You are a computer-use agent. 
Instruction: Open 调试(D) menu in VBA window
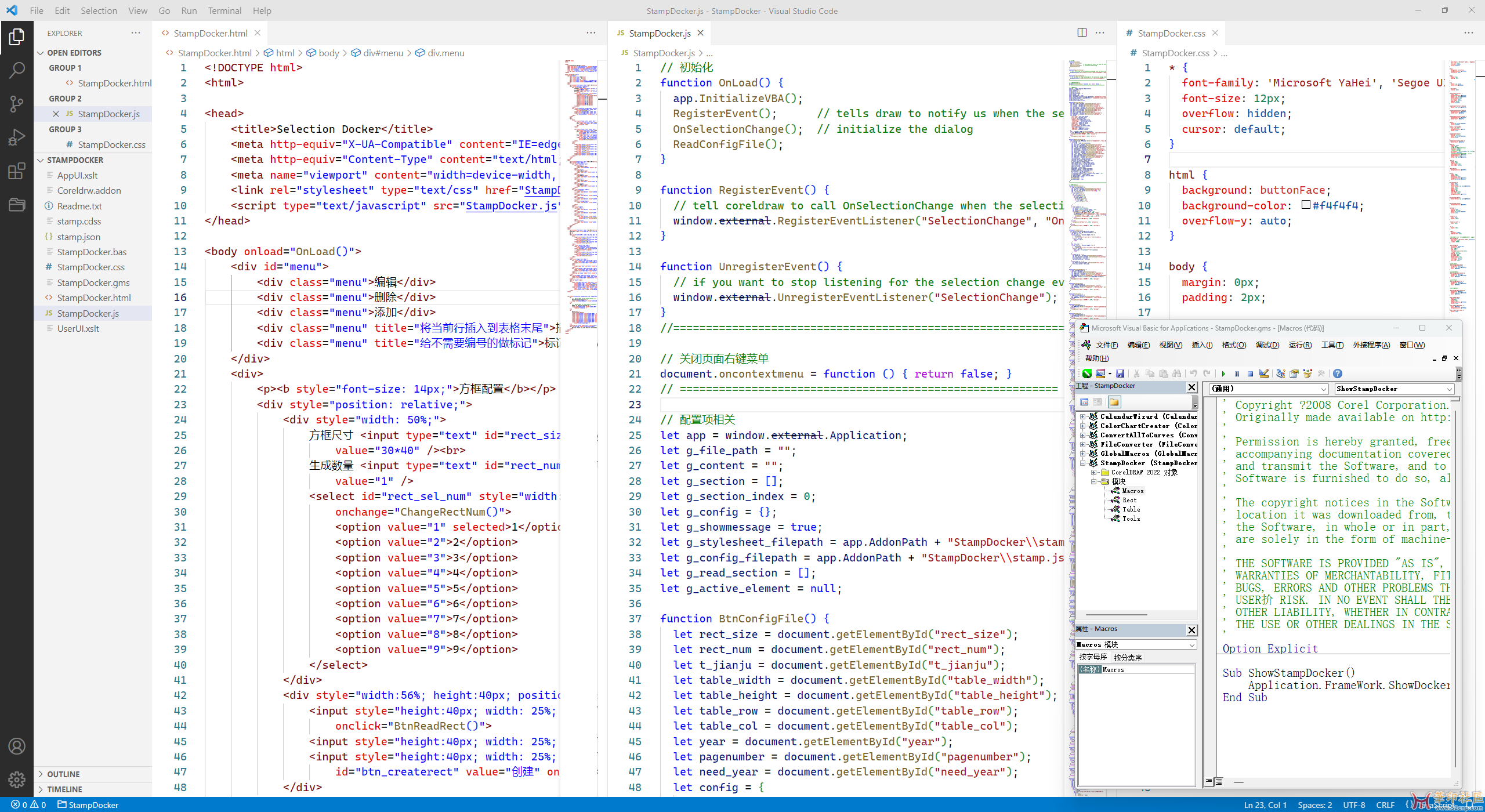(x=1267, y=345)
